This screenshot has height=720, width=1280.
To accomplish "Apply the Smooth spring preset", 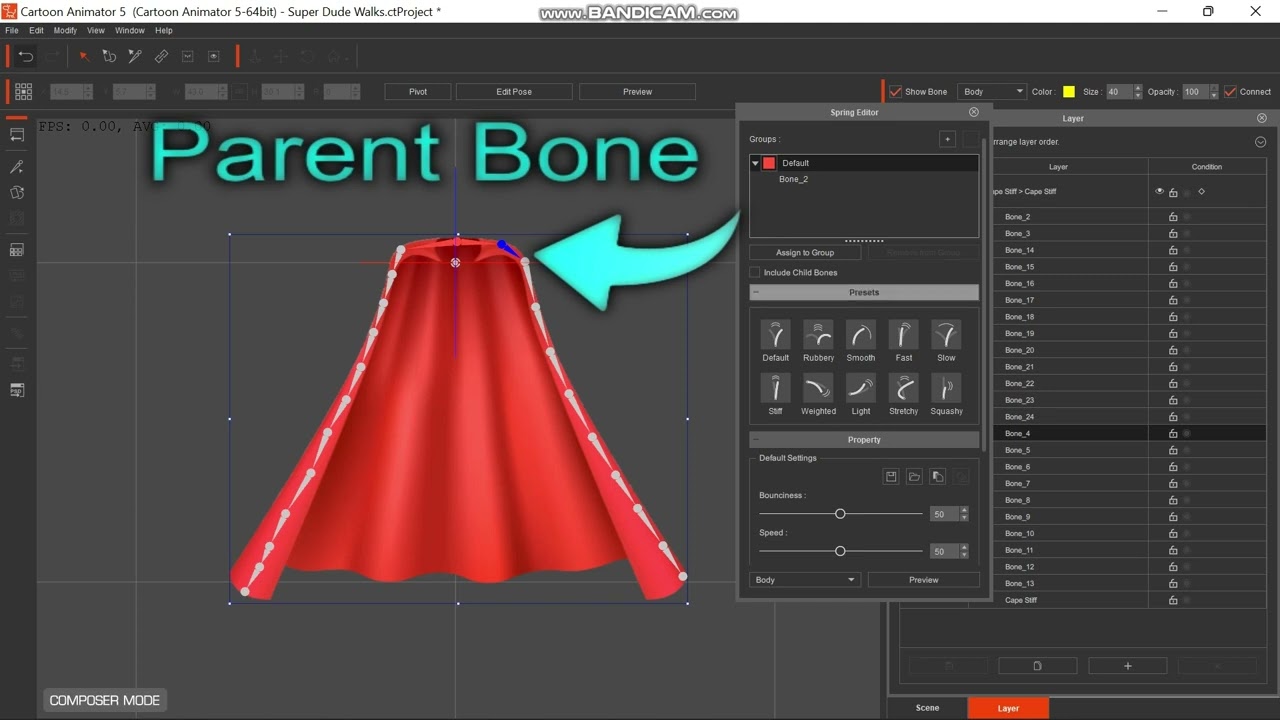I will 861,335.
